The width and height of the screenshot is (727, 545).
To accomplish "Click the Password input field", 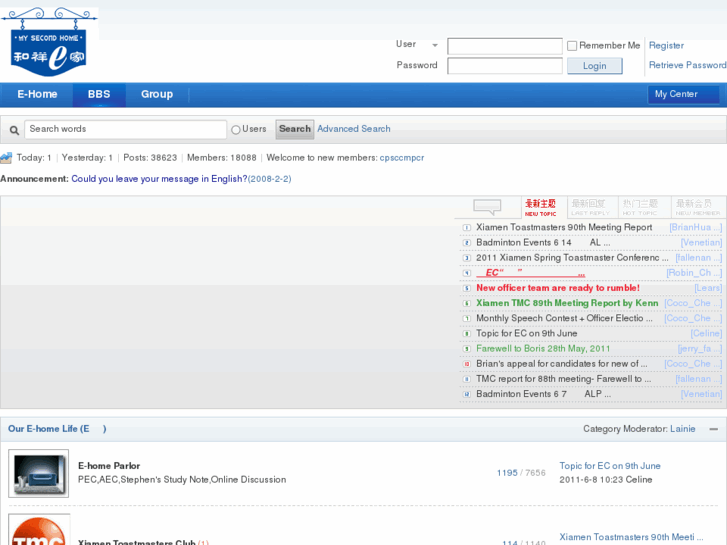I will click(x=505, y=65).
